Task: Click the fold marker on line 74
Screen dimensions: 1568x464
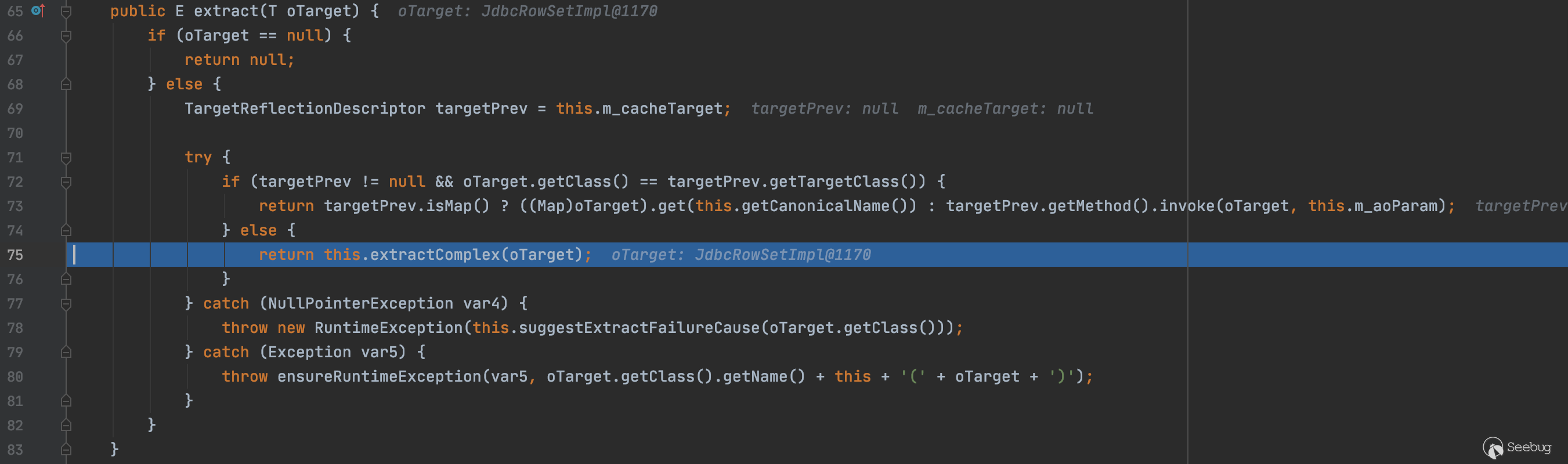Action: click(66, 230)
